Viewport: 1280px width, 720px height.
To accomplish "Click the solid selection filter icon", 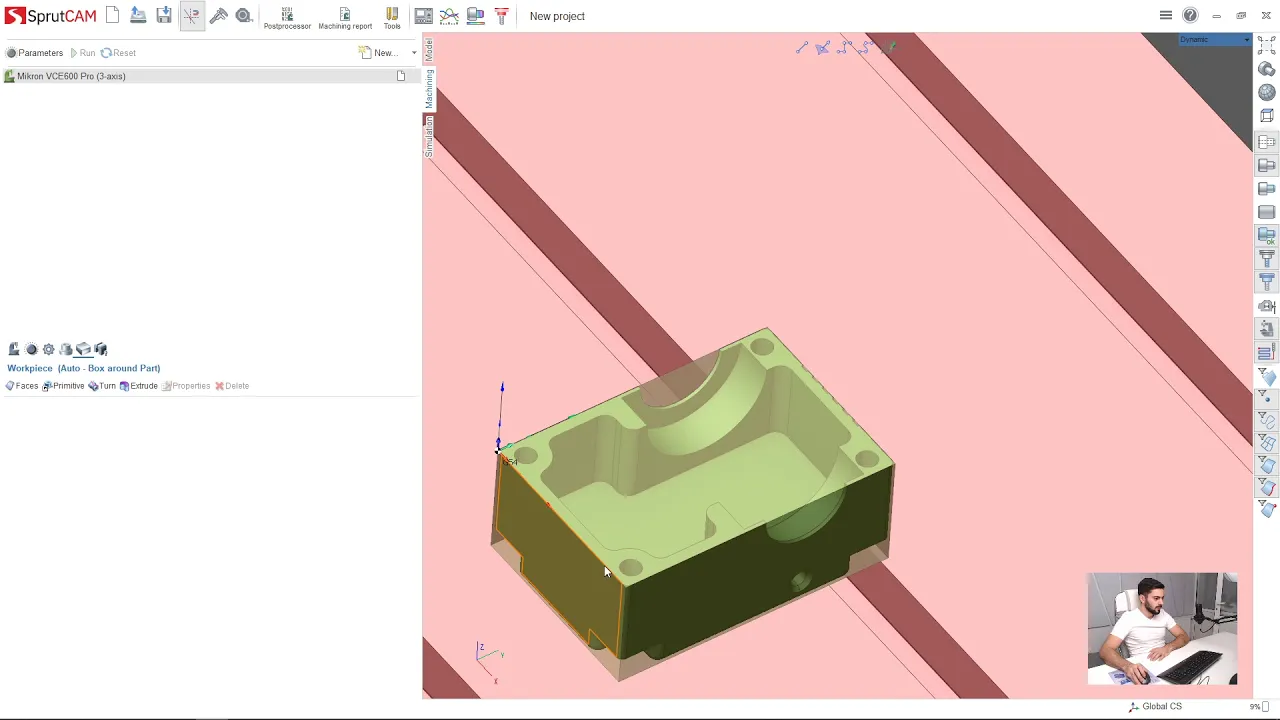I will click(x=1267, y=376).
